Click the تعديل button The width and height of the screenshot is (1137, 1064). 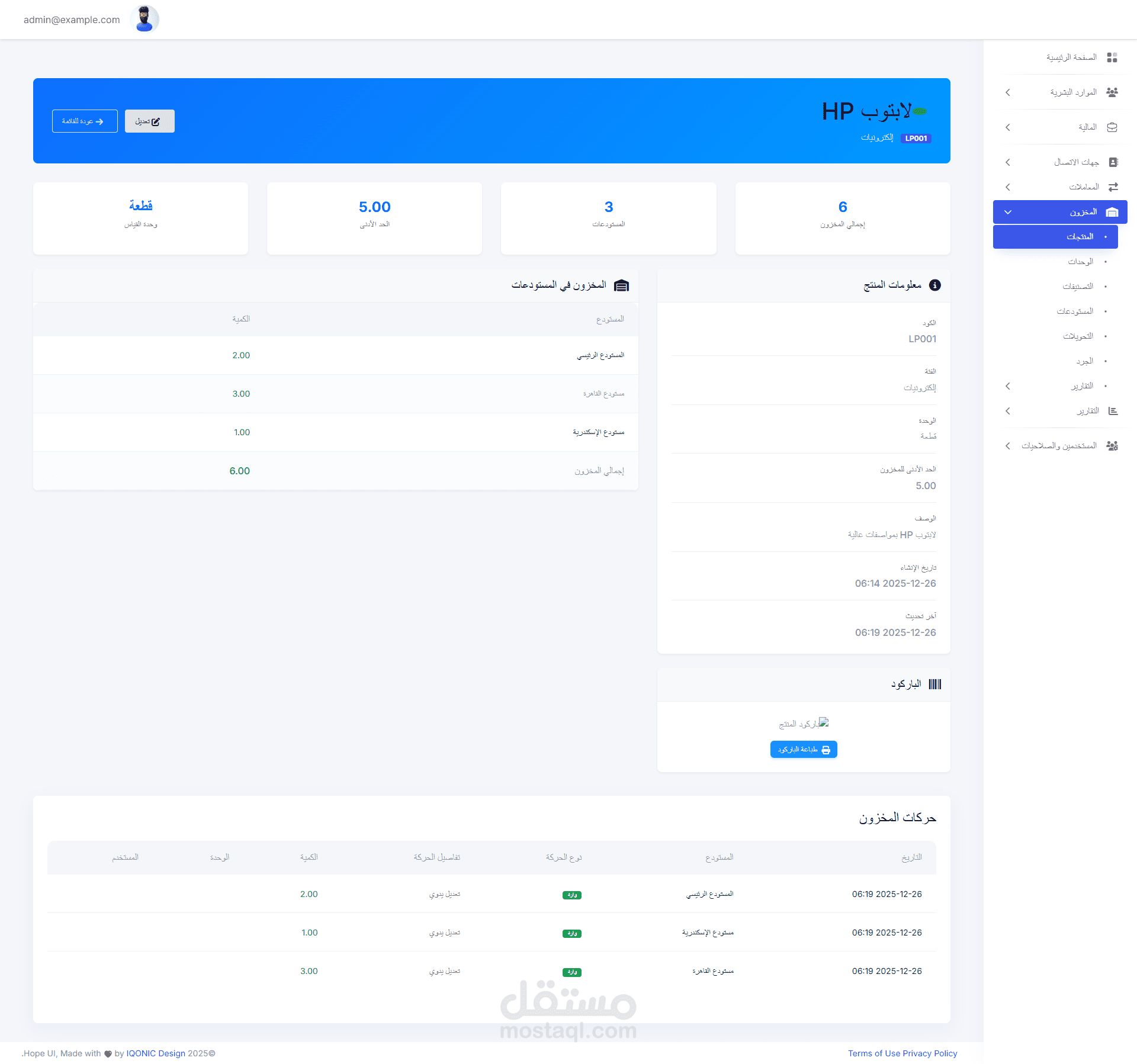(149, 121)
